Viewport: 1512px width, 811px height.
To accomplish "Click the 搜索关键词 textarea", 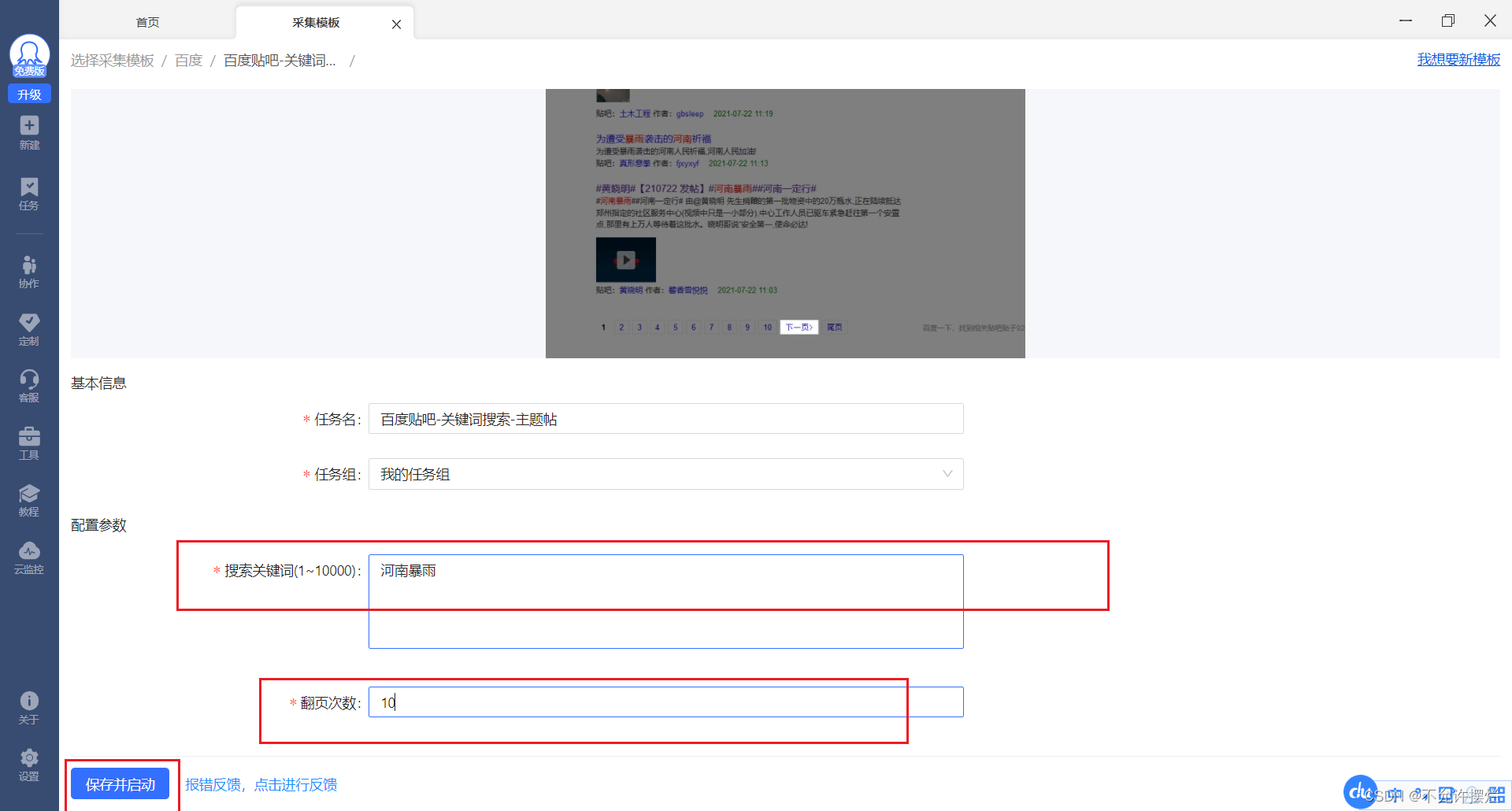I will click(666, 602).
